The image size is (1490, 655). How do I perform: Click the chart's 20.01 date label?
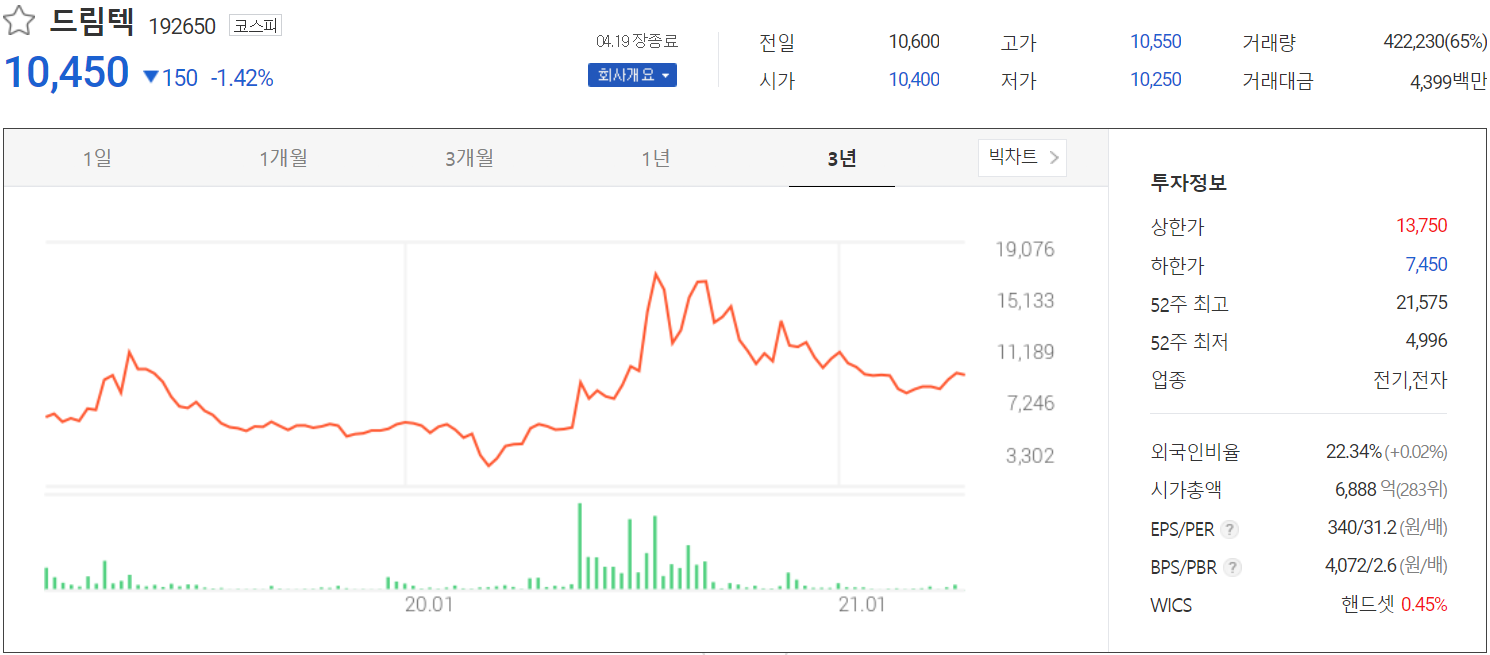point(429,605)
